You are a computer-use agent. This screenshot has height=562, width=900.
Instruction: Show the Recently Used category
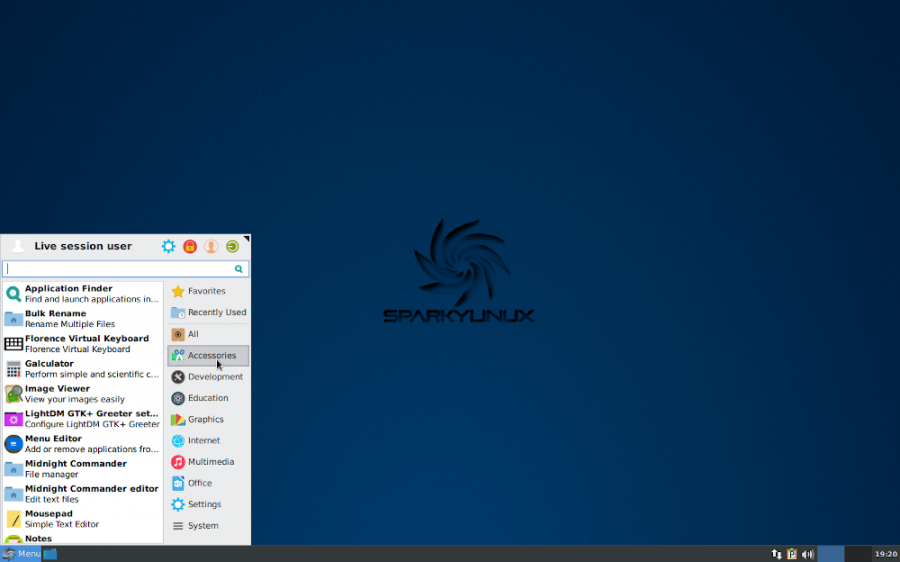click(208, 312)
